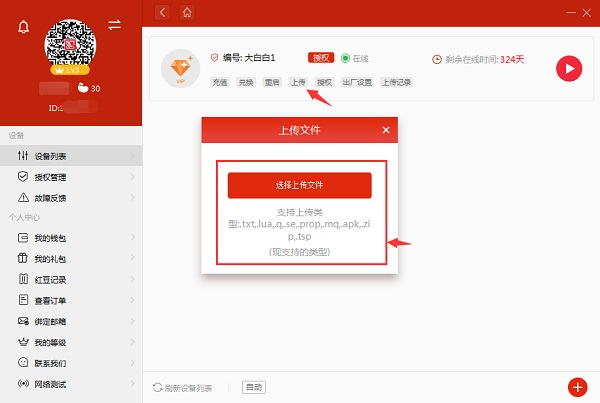600x403 pixels.
Task: Click the LV3 crown level badge
Action: pos(70,70)
